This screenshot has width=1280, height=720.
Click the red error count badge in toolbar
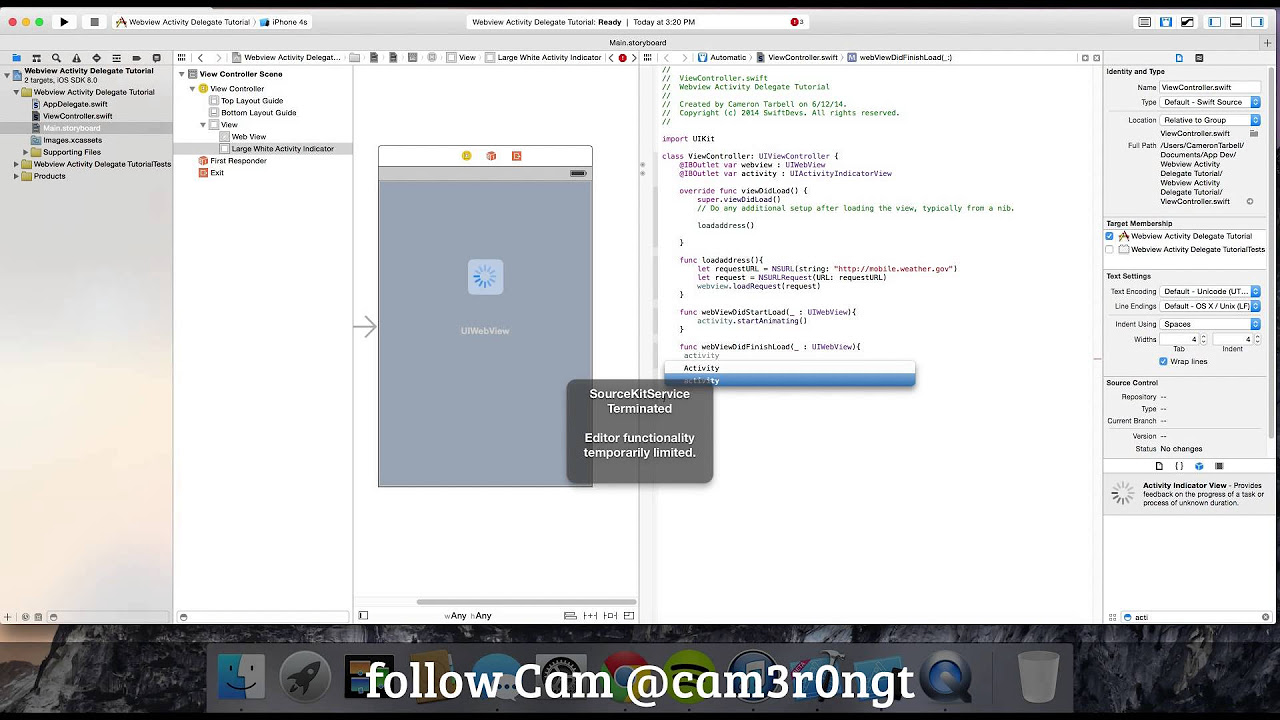pos(795,22)
